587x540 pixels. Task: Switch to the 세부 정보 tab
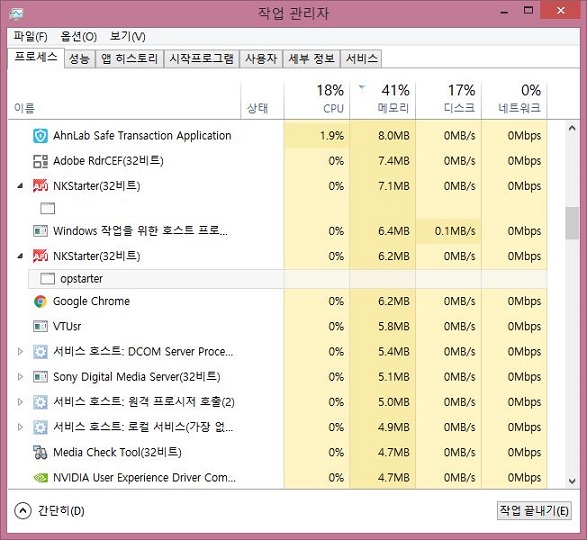[x=311, y=59]
